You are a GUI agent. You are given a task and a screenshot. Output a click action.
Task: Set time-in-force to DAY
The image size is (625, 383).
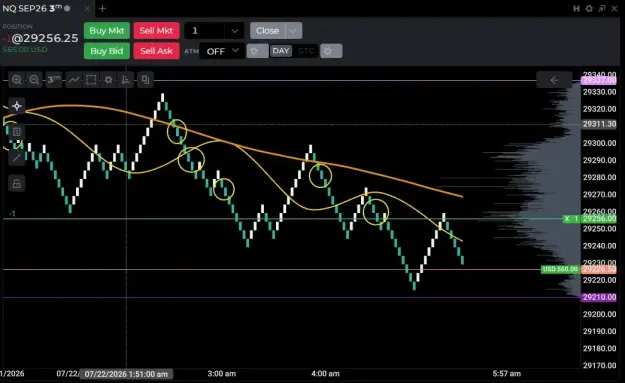281,51
